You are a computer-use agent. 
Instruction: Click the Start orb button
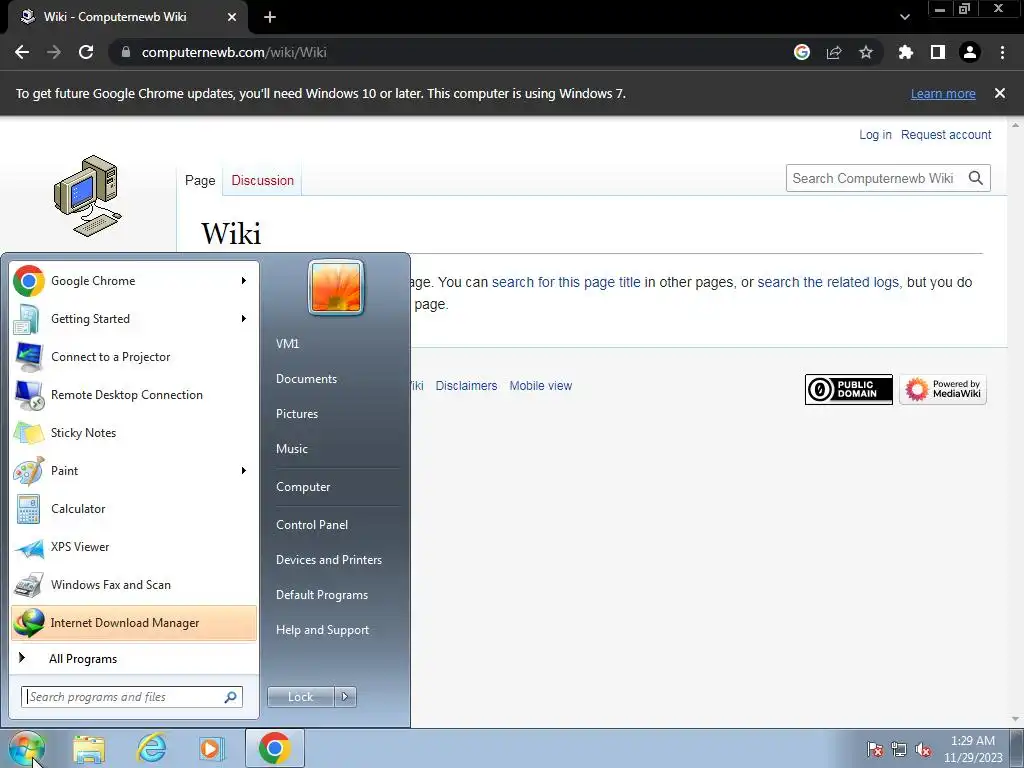click(x=27, y=748)
